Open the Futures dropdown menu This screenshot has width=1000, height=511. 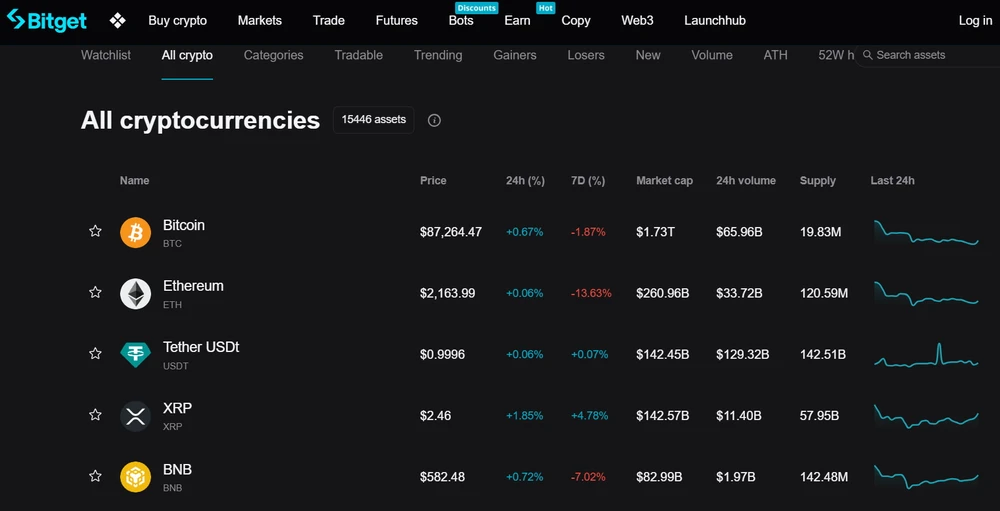(396, 20)
